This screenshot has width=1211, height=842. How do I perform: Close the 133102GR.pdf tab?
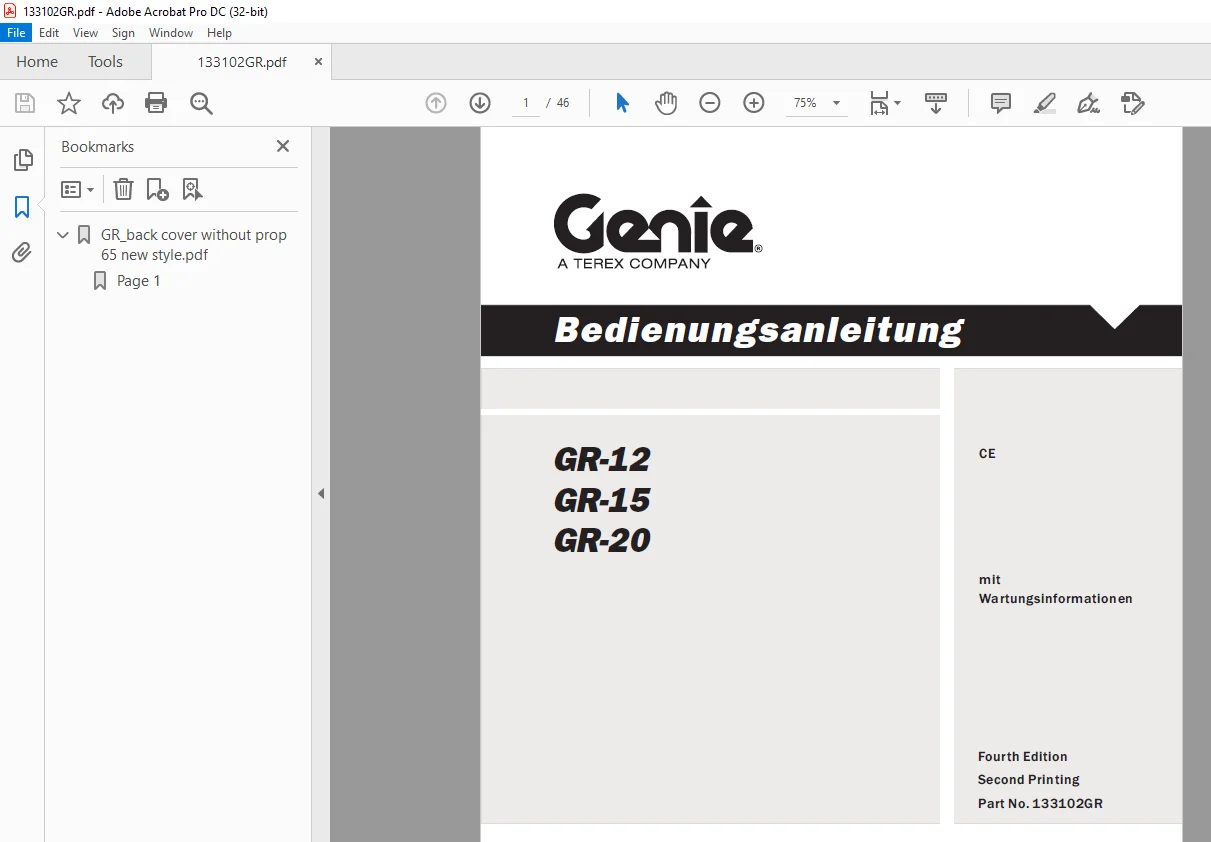coord(318,61)
